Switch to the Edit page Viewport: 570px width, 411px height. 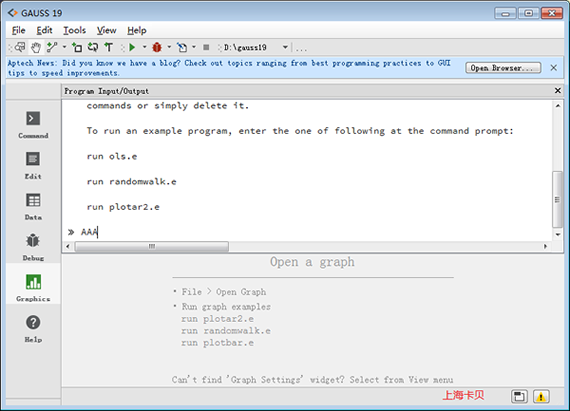[33, 165]
